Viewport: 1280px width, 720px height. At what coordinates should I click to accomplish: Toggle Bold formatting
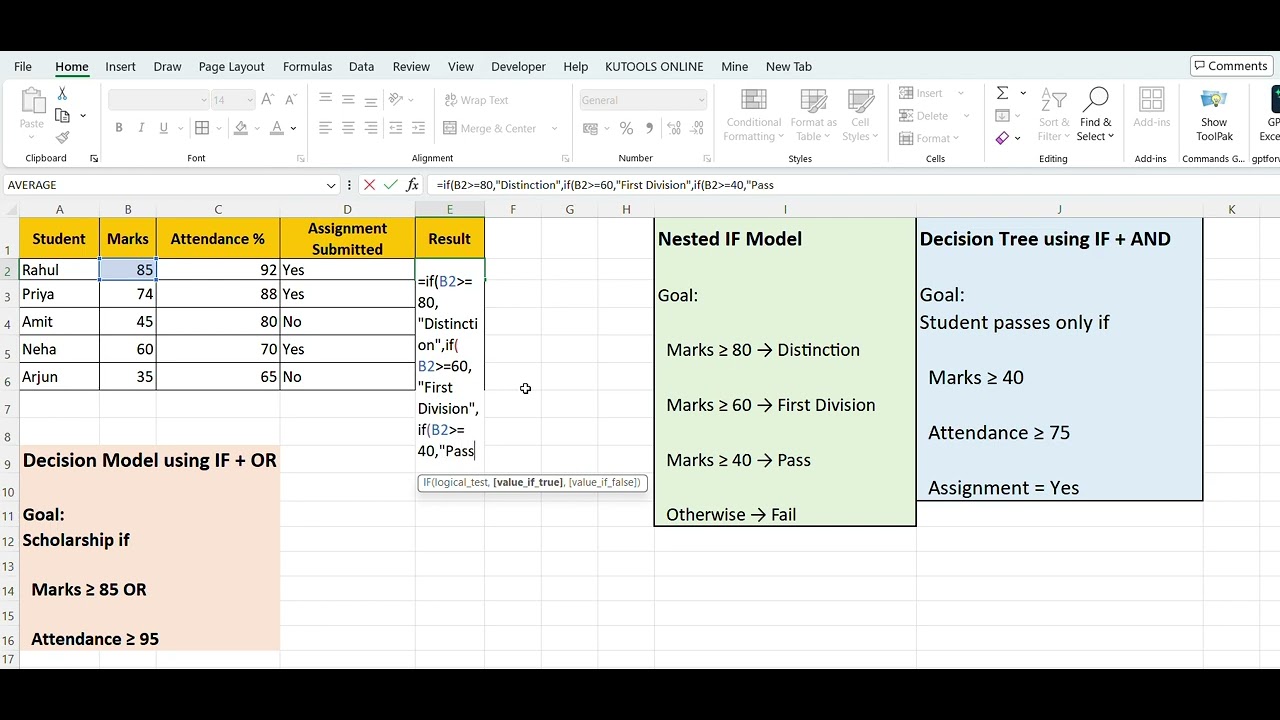[119, 128]
